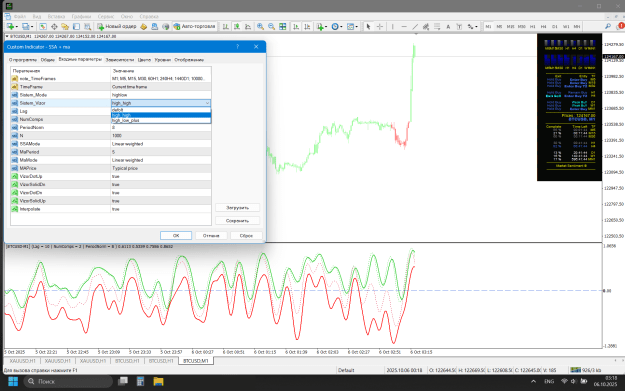This screenshot has width=625, height=391.
Task: Zoom in the chart magnifier icon
Action: point(260,26)
